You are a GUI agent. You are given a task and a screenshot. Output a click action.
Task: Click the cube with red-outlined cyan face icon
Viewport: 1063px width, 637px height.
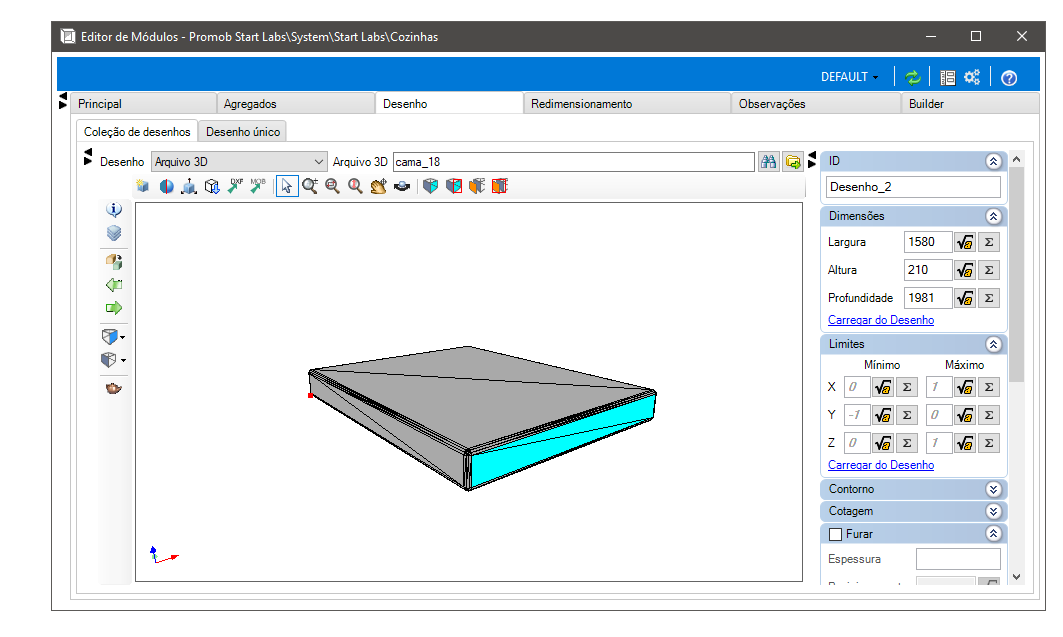(454, 186)
